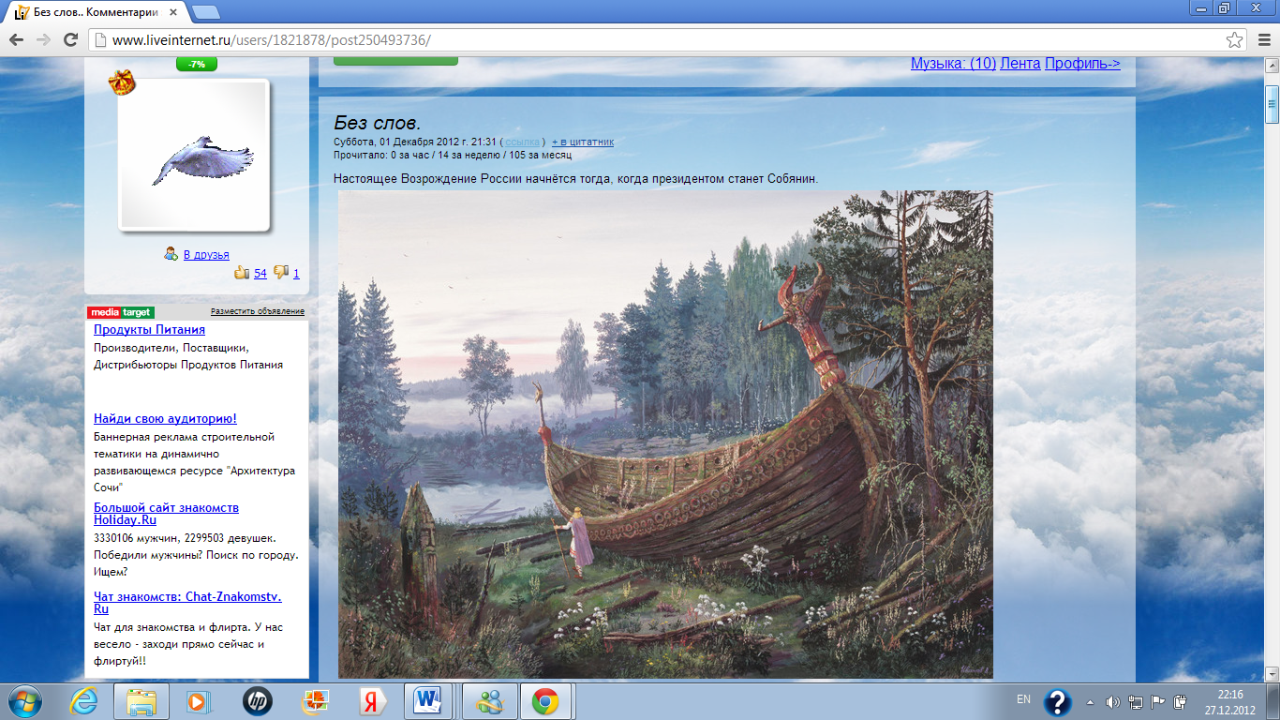This screenshot has height=720, width=1280.
Task: Open the volume speaker tray icon
Action: [x=1112, y=702]
